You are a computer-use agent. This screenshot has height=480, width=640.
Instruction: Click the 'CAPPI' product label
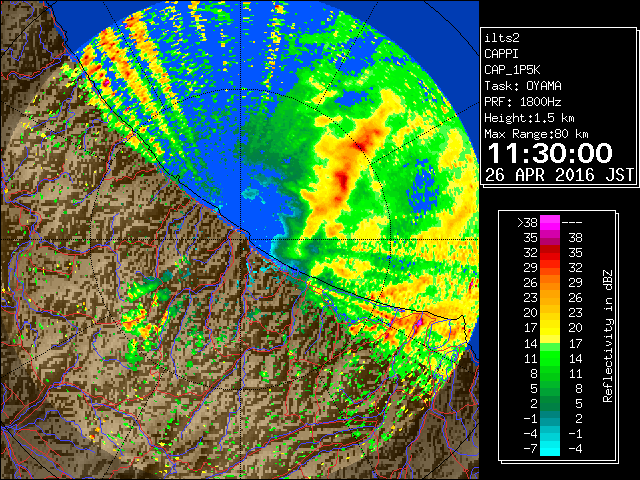tap(501, 54)
